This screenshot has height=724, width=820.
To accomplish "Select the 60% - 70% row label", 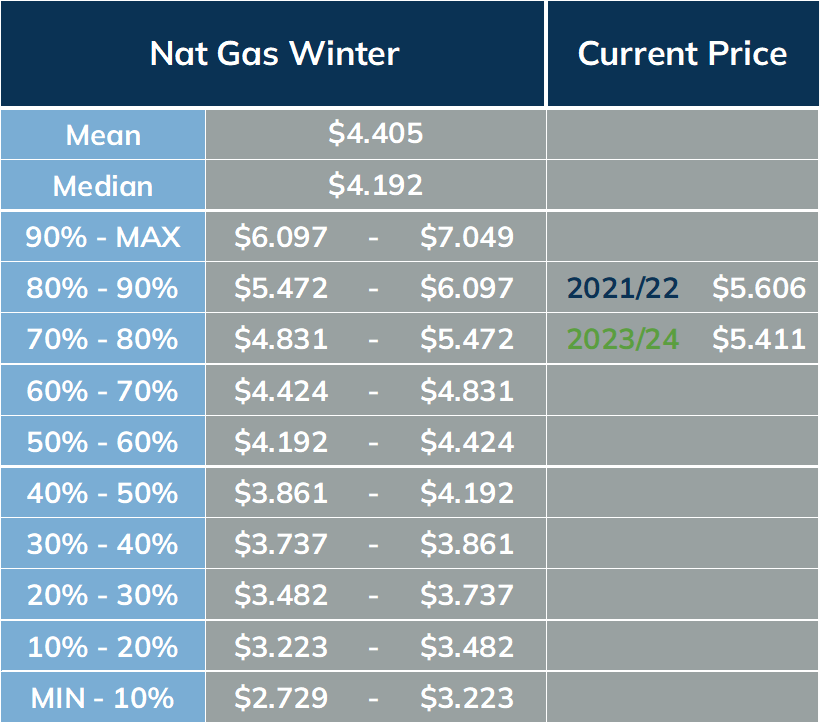I will tap(103, 391).
